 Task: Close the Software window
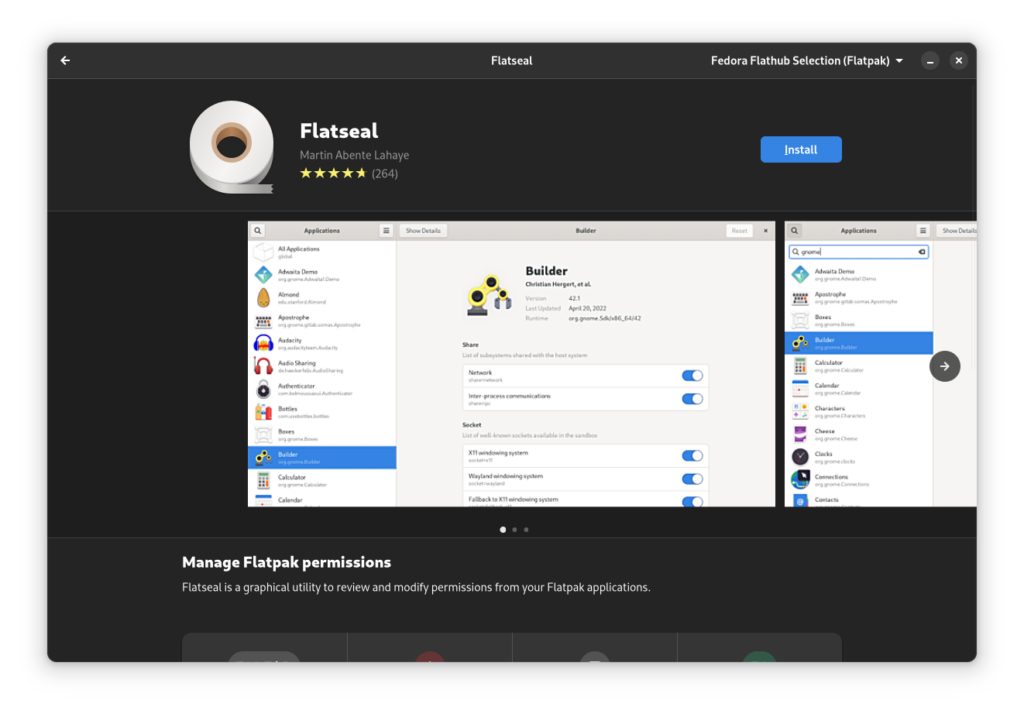pyautogui.click(x=959, y=61)
